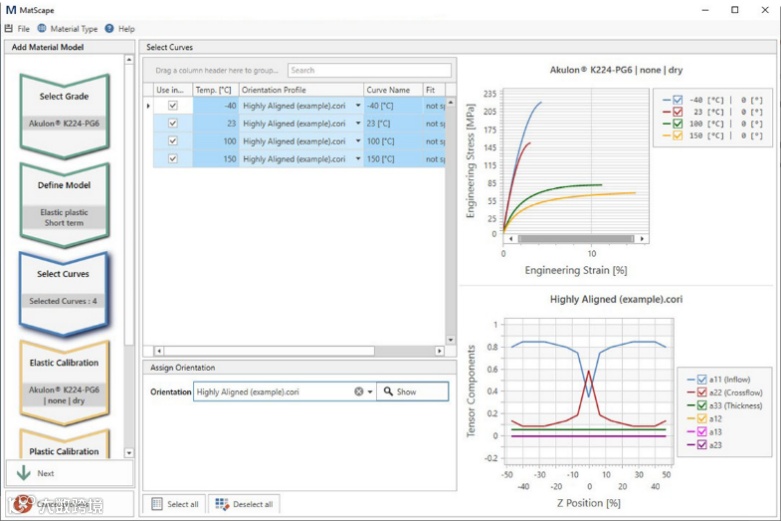Image resolution: width=781 pixels, height=521 pixels.
Task: Toggle the -40 [°C] curve in legend
Action: (677, 100)
